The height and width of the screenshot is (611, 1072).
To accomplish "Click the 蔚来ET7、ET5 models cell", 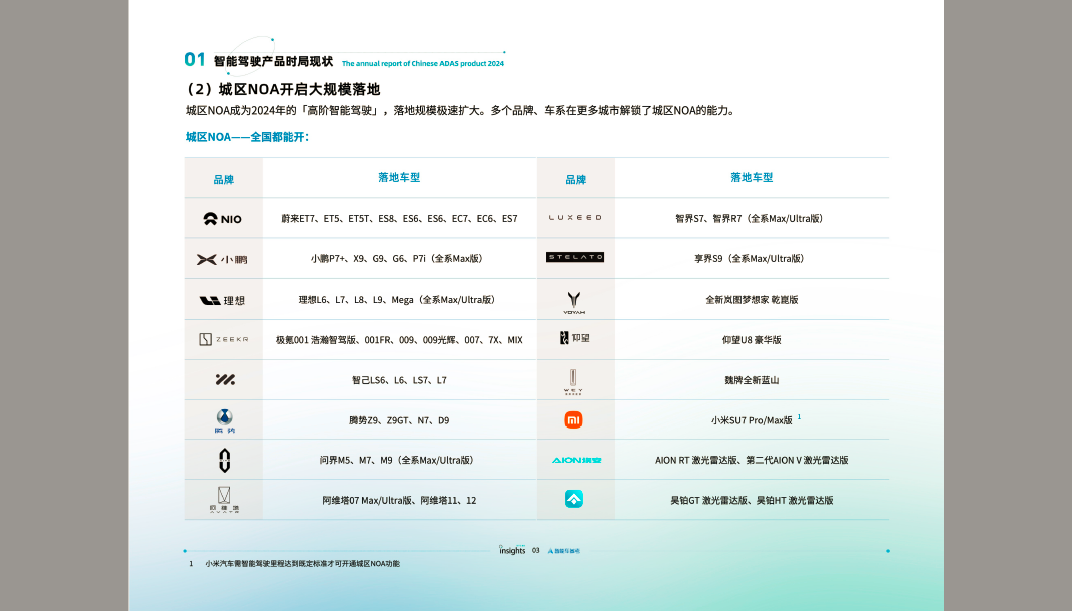I will point(399,219).
